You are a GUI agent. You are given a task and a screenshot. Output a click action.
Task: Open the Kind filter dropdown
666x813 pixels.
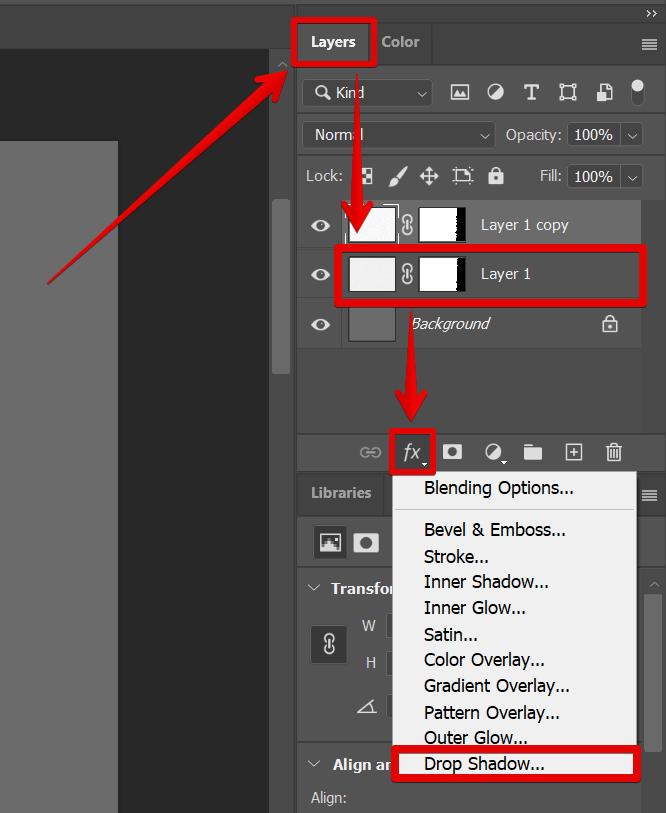pyautogui.click(x=367, y=92)
